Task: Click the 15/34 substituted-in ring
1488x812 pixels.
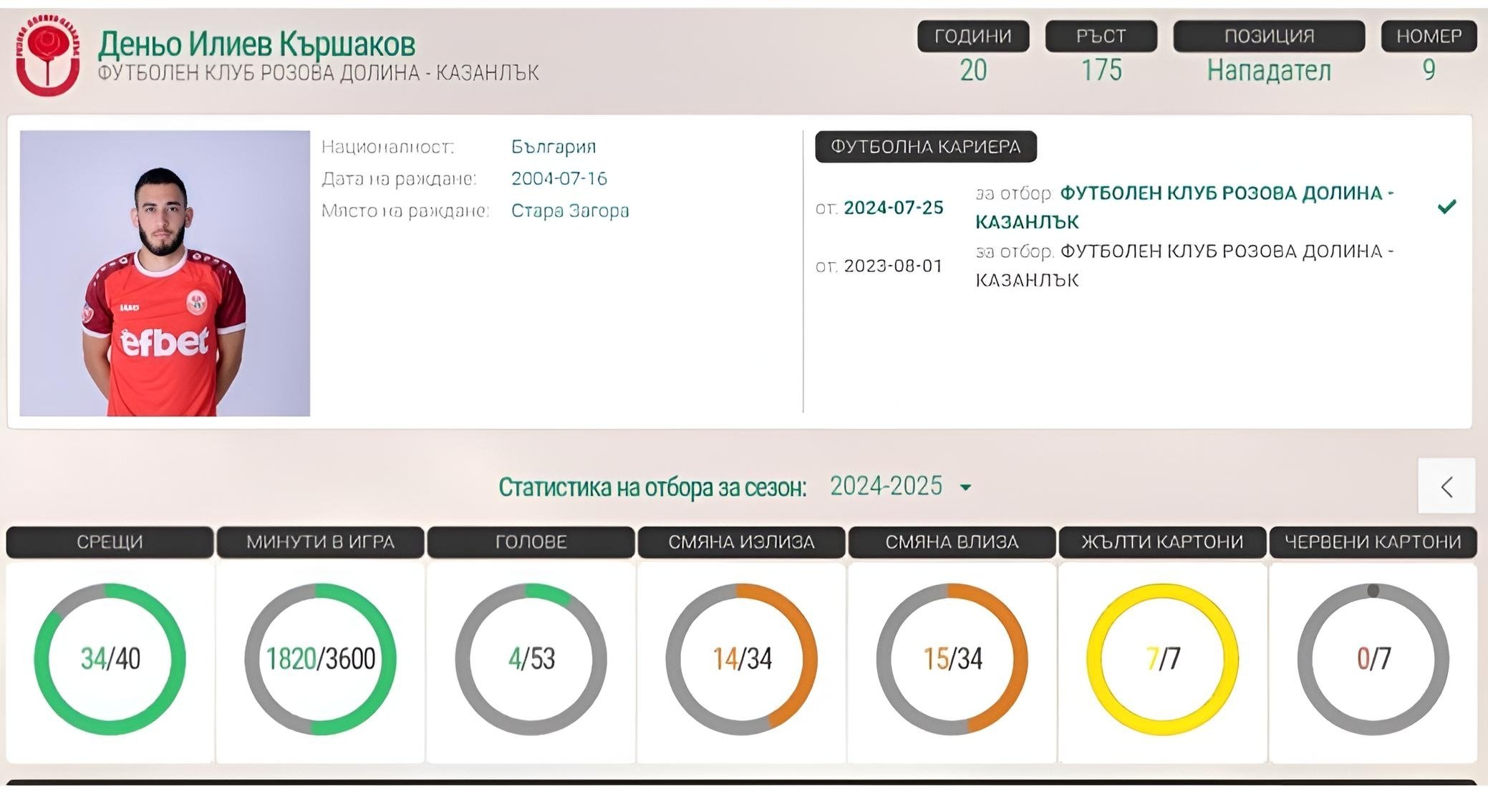Action: click(952, 659)
